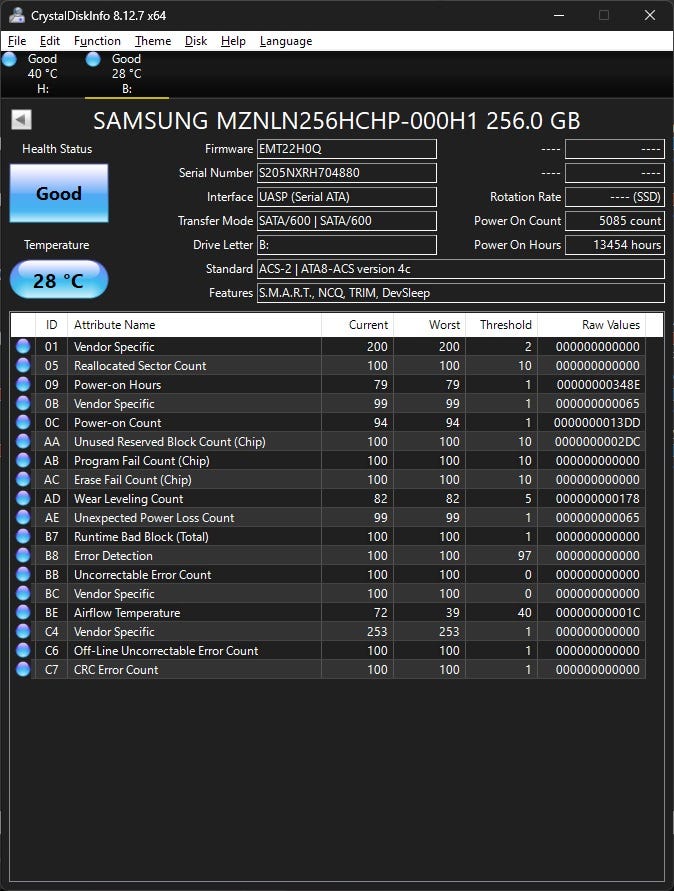Viewport: 674px width, 891px height.
Task: Click raw value 0000000348E
Action: [x=598, y=385]
